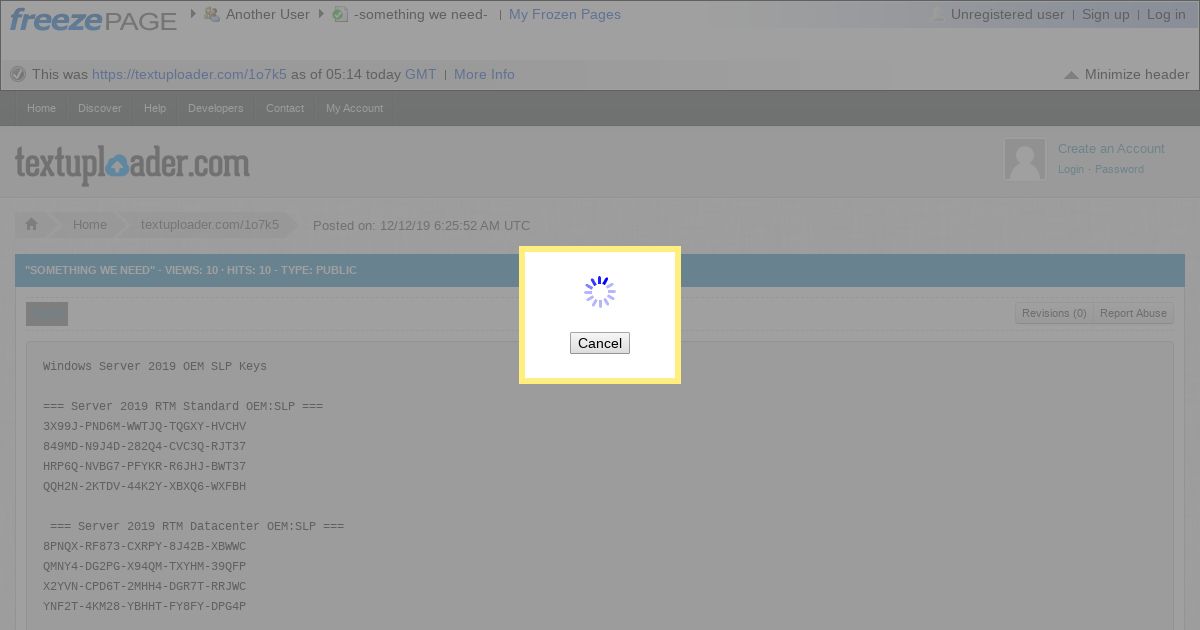Click the grey button above the paste text
The image size is (1200, 630).
(x=47, y=314)
